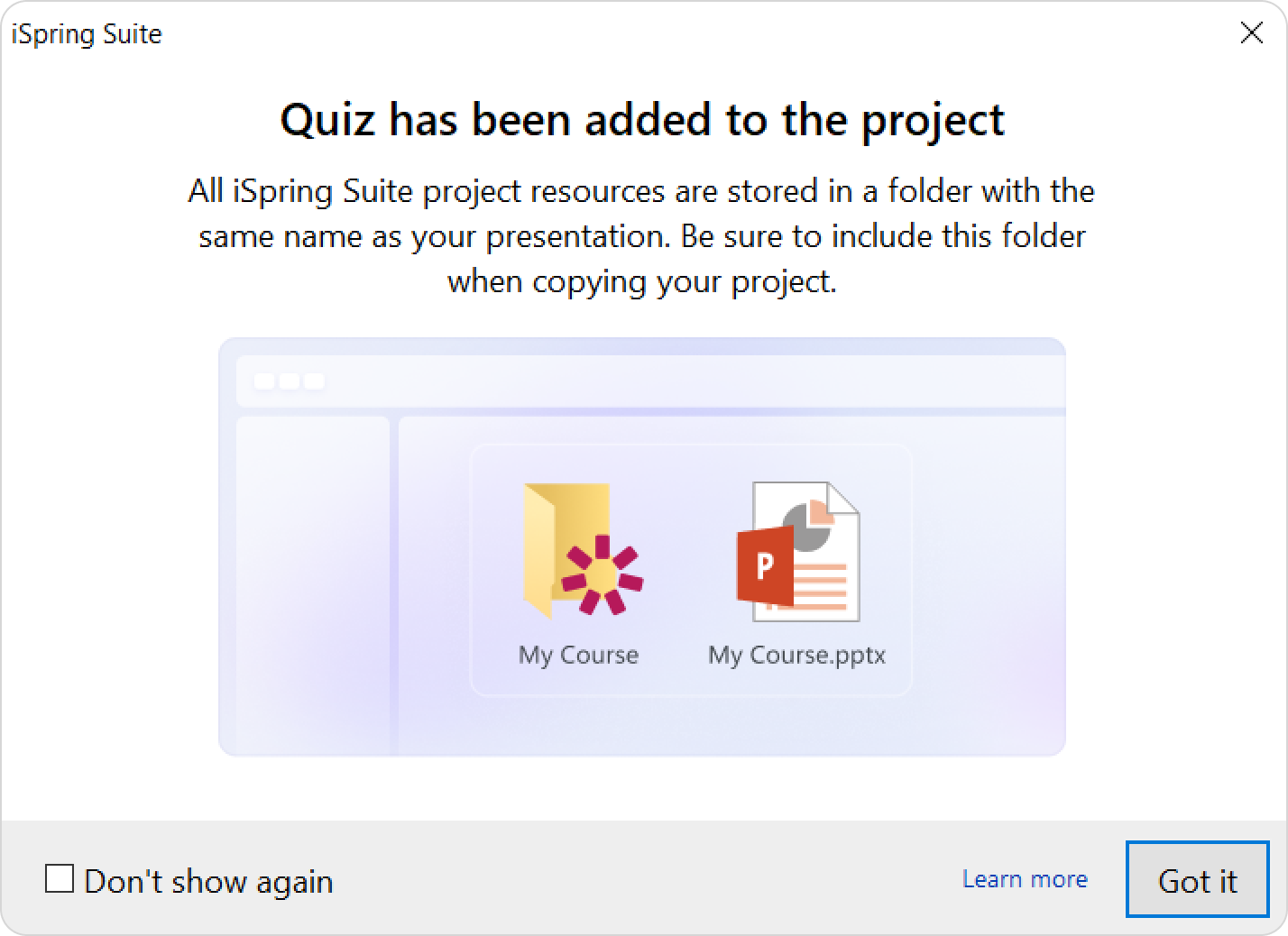Image resolution: width=1288 pixels, height=936 pixels.
Task: Click the pie chart graphic on pptx icon
Action: coord(808,524)
